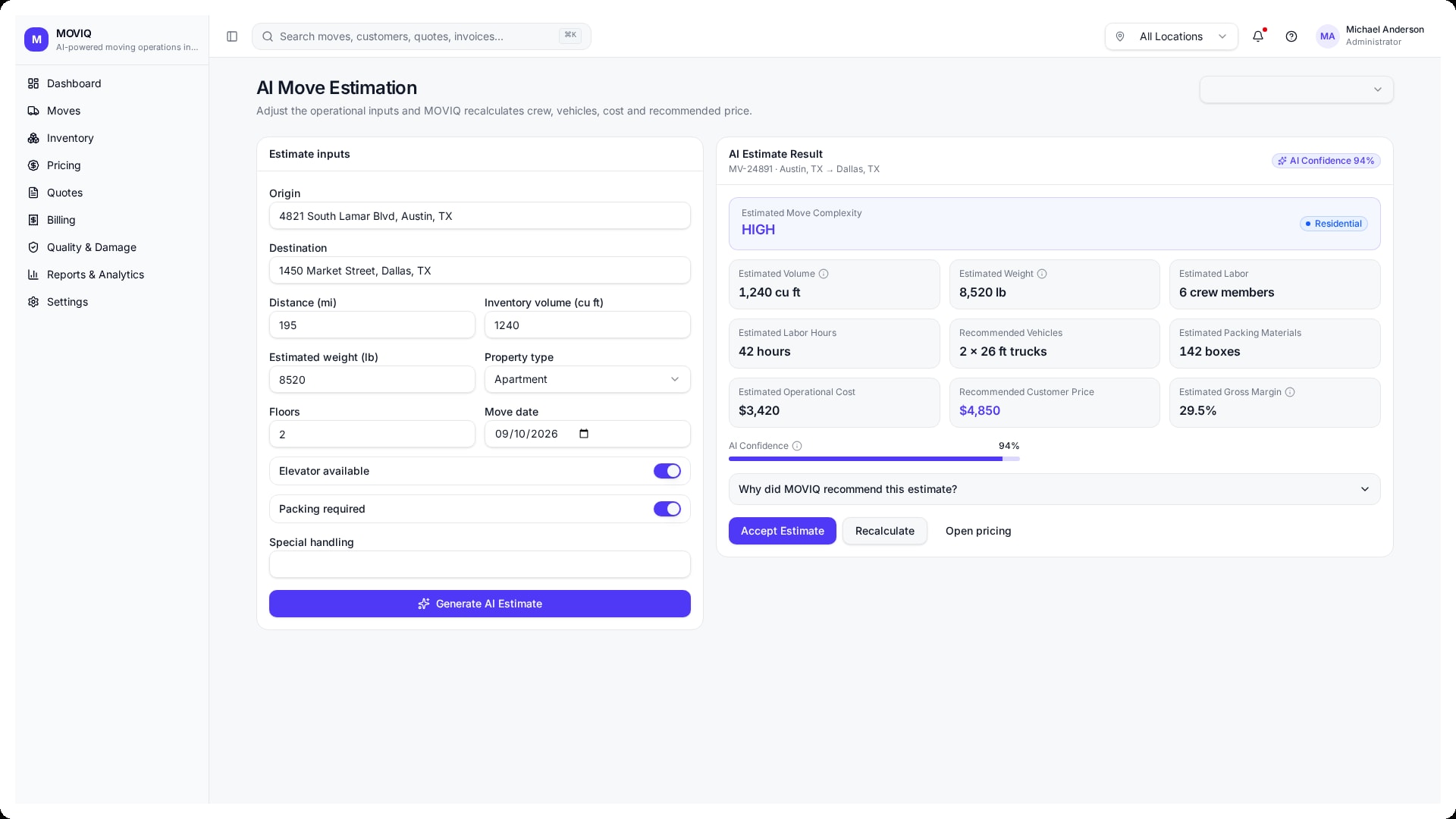Image resolution: width=1456 pixels, height=819 pixels.
Task: Click the AI Confidence 94% badge
Action: pos(1326,161)
